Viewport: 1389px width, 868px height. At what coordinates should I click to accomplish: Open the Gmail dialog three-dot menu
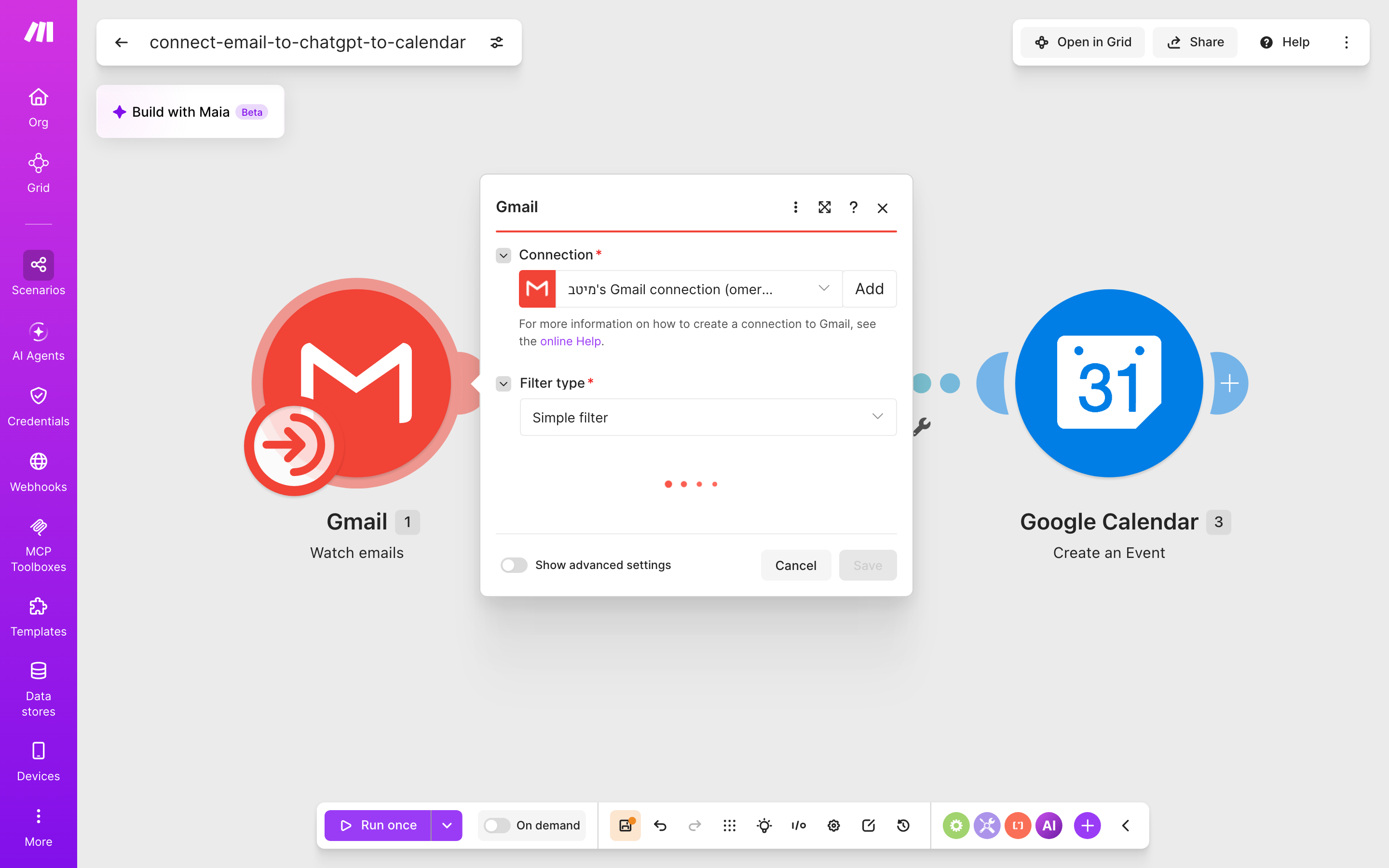[795, 207]
